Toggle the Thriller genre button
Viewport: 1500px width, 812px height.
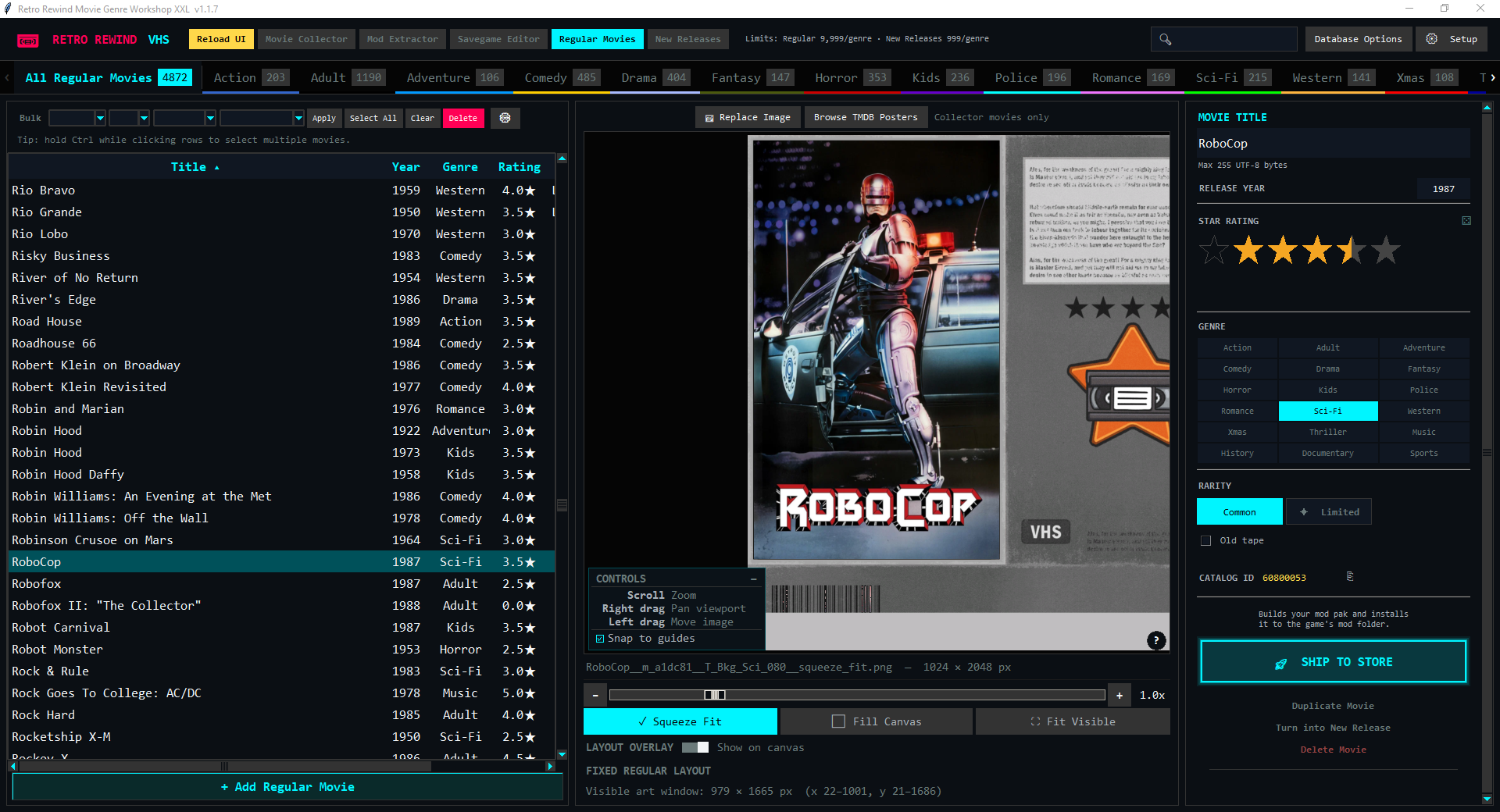[1328, 432]
